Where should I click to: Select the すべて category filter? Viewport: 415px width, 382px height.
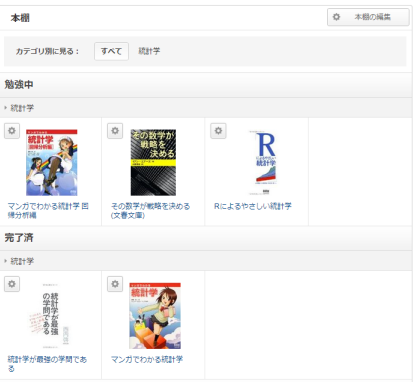pyautogui.click(x=111, y=51)
